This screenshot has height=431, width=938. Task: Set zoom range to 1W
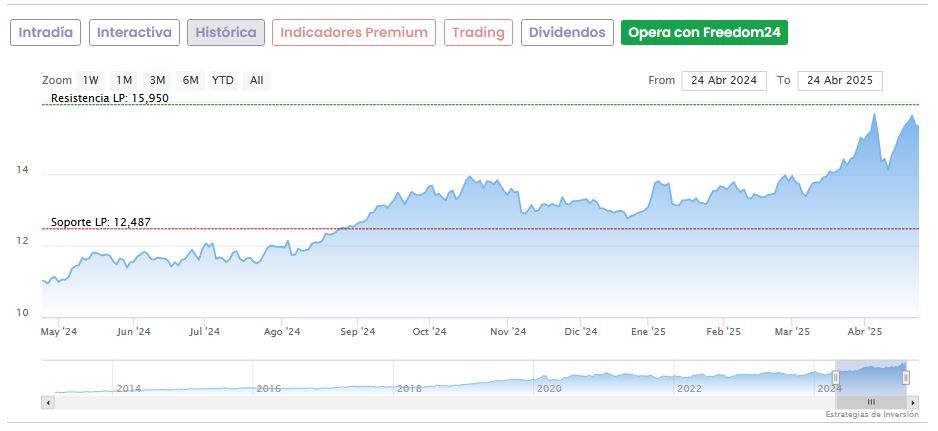tap(91, 81)
